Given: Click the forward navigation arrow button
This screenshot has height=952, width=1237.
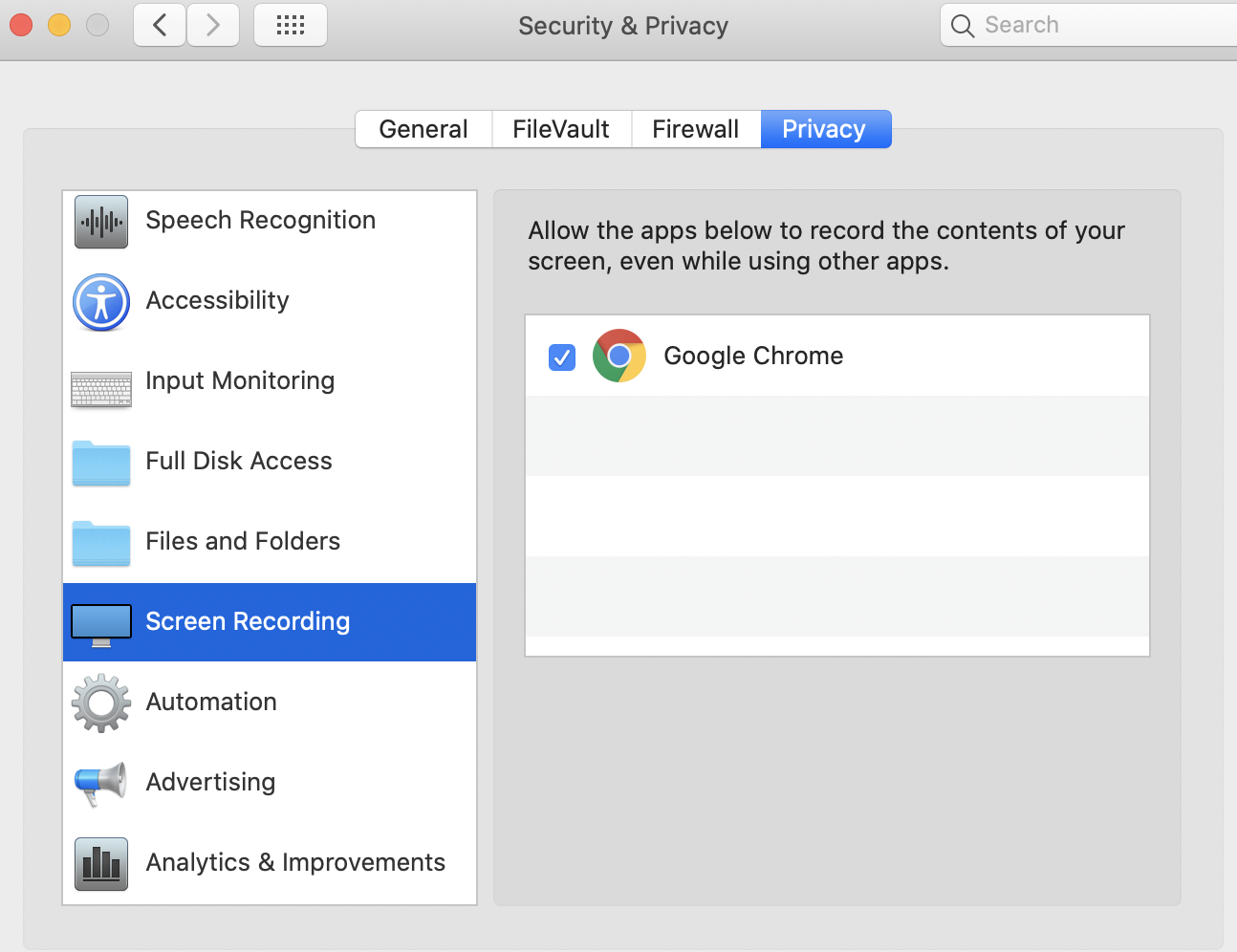Looking at the screenshot, I should pos(212,25).
